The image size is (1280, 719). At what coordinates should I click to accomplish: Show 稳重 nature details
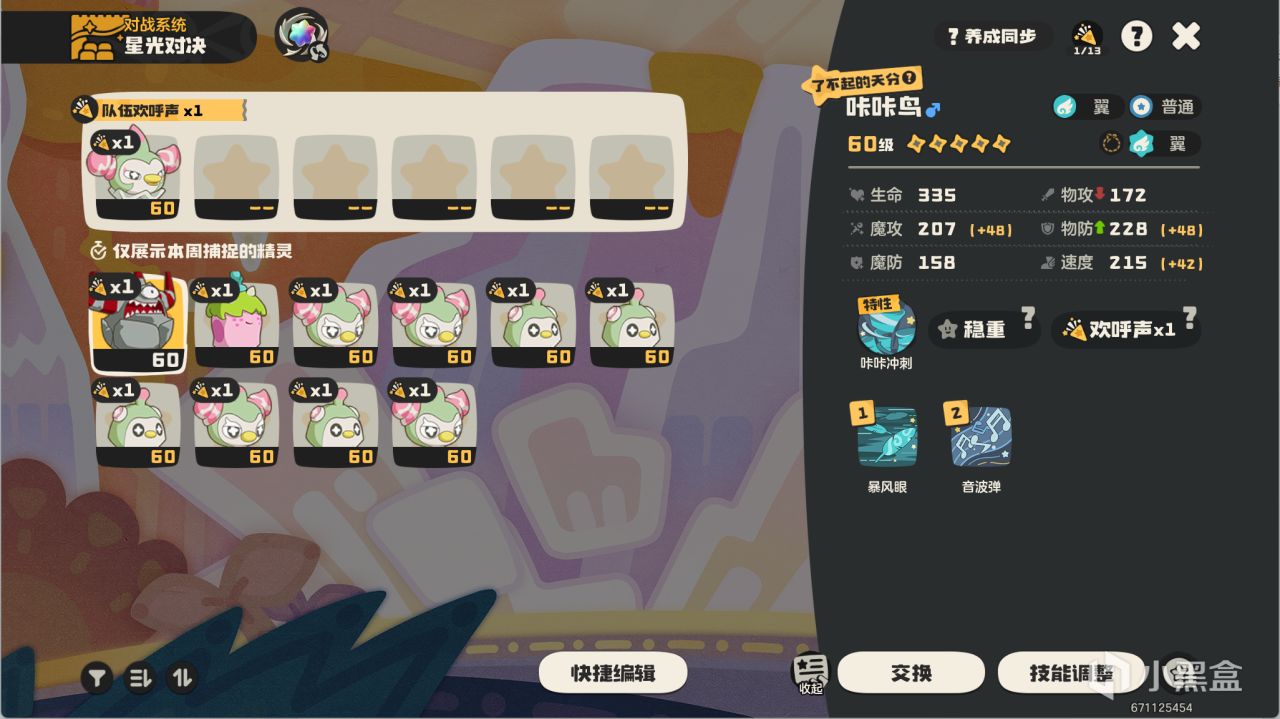tap(984, 329)
